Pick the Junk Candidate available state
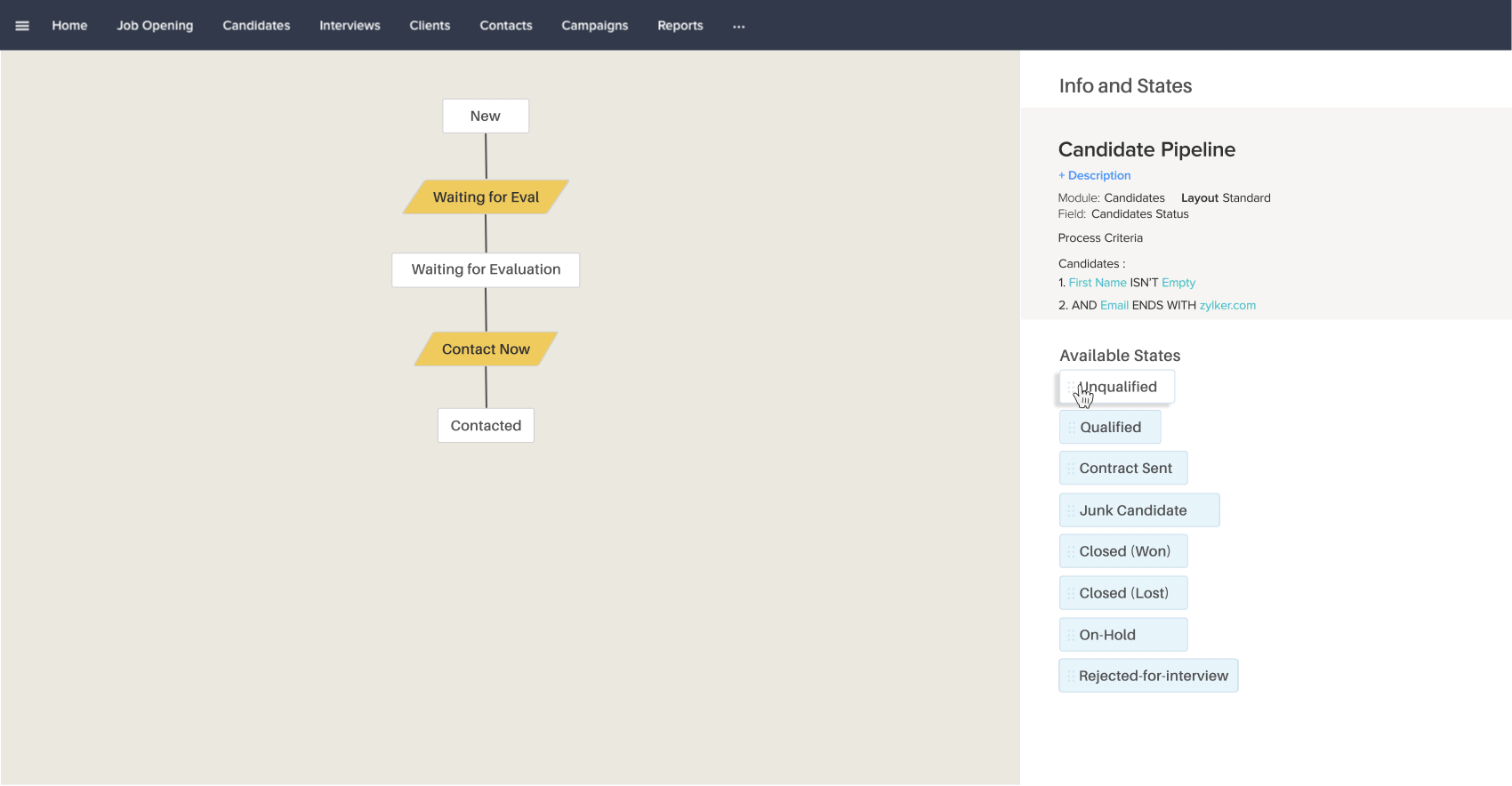Viewport: 1512px width, 786px height. (1139, 510)
